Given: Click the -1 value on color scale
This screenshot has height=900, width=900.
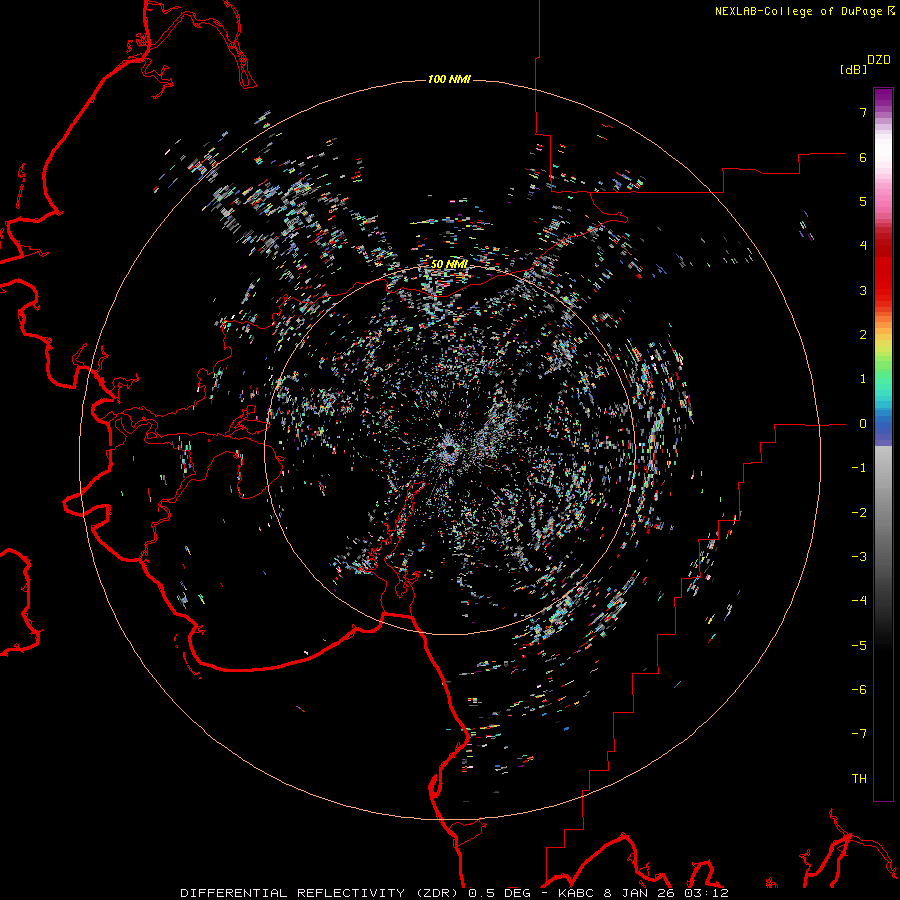Looking at the screenshot, I should click(x=859, y=468).
